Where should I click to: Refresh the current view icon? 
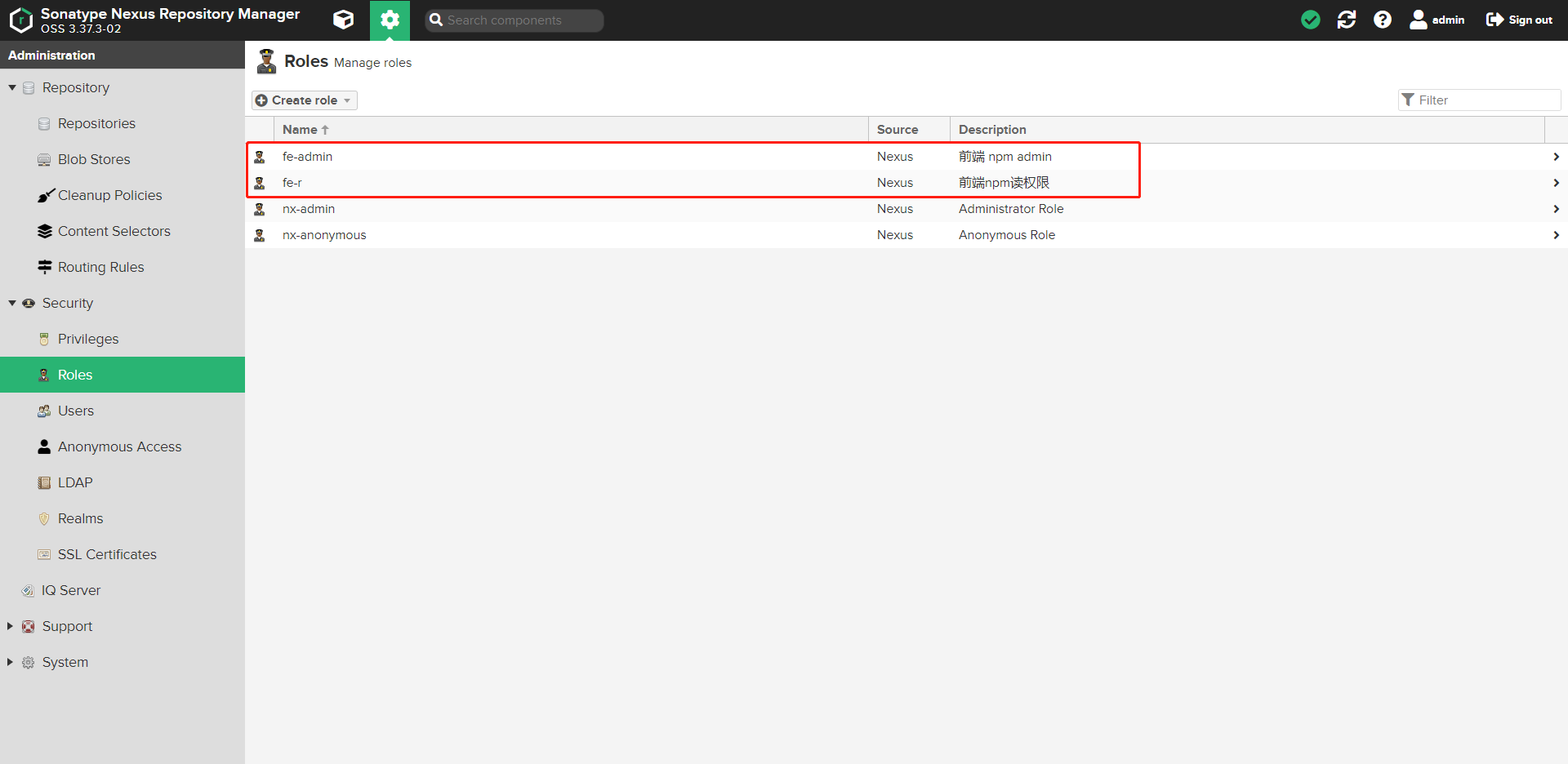[x=1347, y=20]
